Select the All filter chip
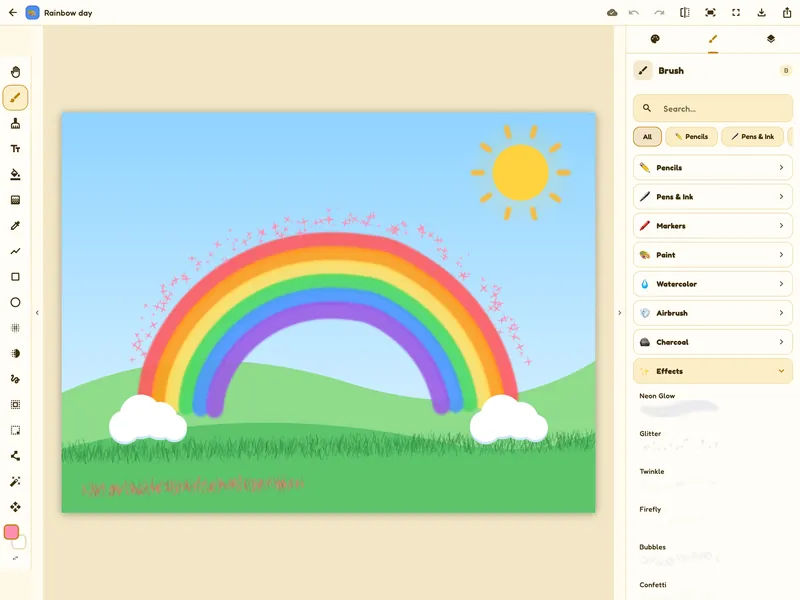Screen dimensions: 800x600 pos(647,137)
